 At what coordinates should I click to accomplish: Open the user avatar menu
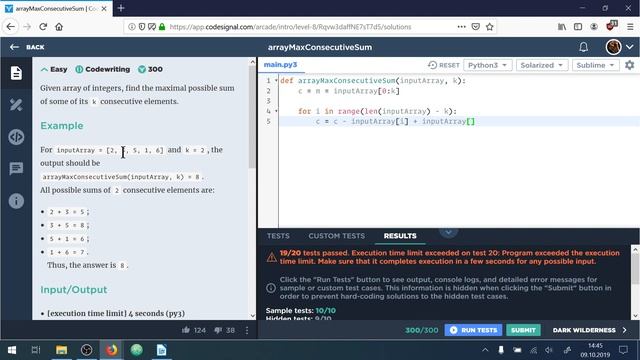613,47
